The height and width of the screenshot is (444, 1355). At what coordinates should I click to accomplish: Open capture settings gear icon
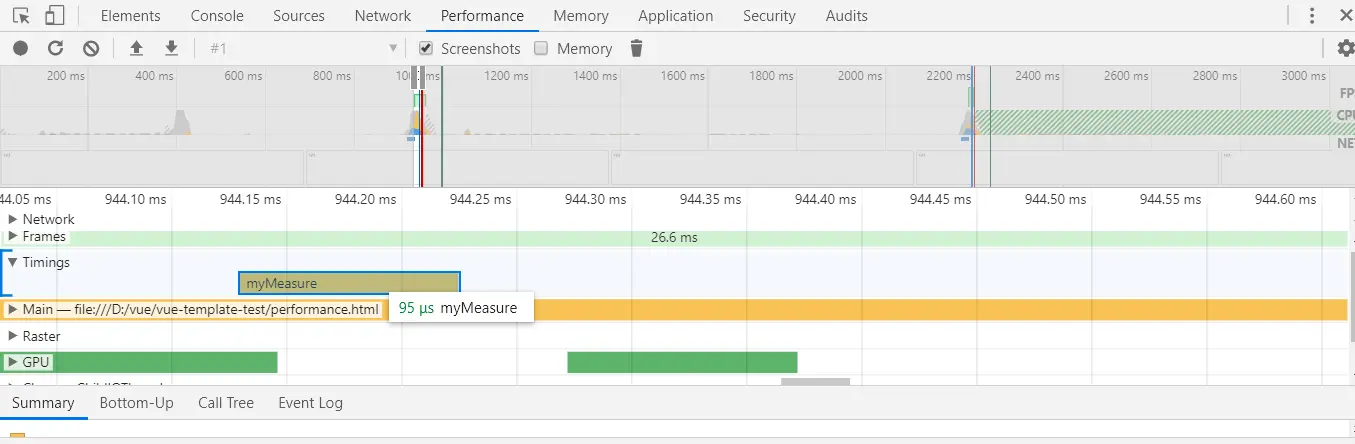(1345, 48)
